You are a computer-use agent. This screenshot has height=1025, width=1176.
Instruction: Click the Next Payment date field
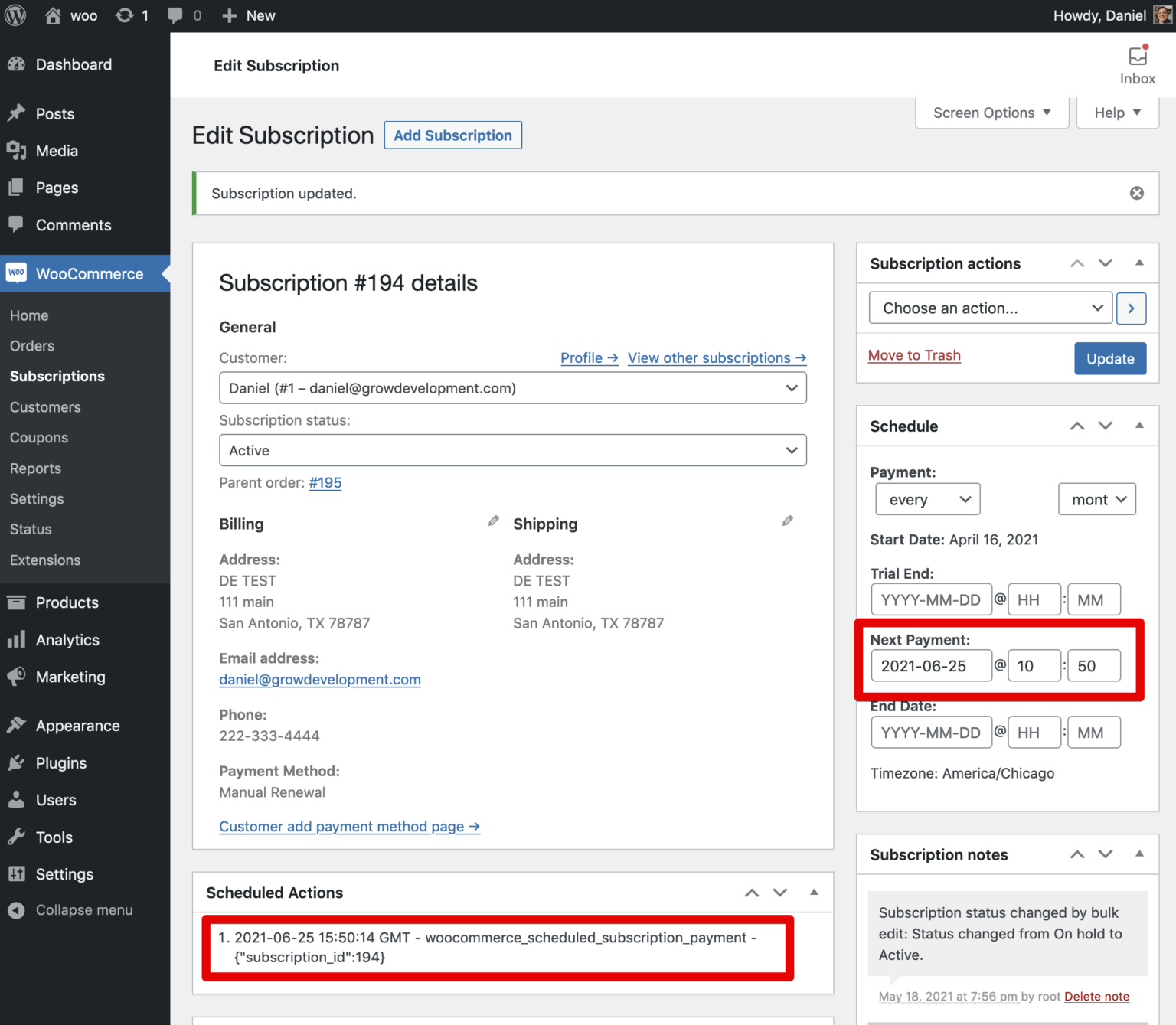coord(931,665)
